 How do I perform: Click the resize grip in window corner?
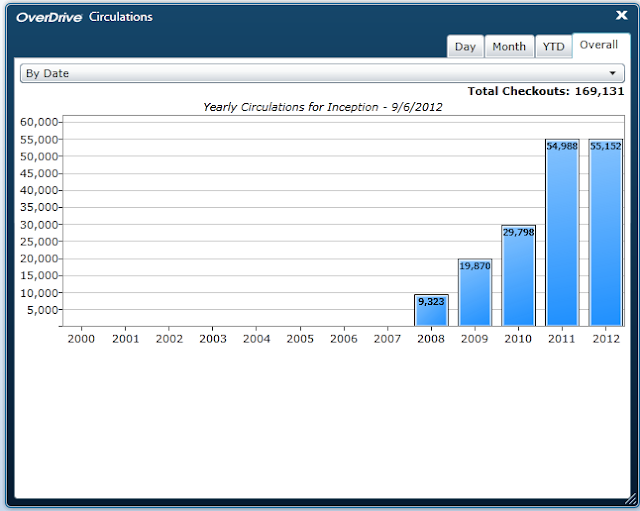pos(631,500)
